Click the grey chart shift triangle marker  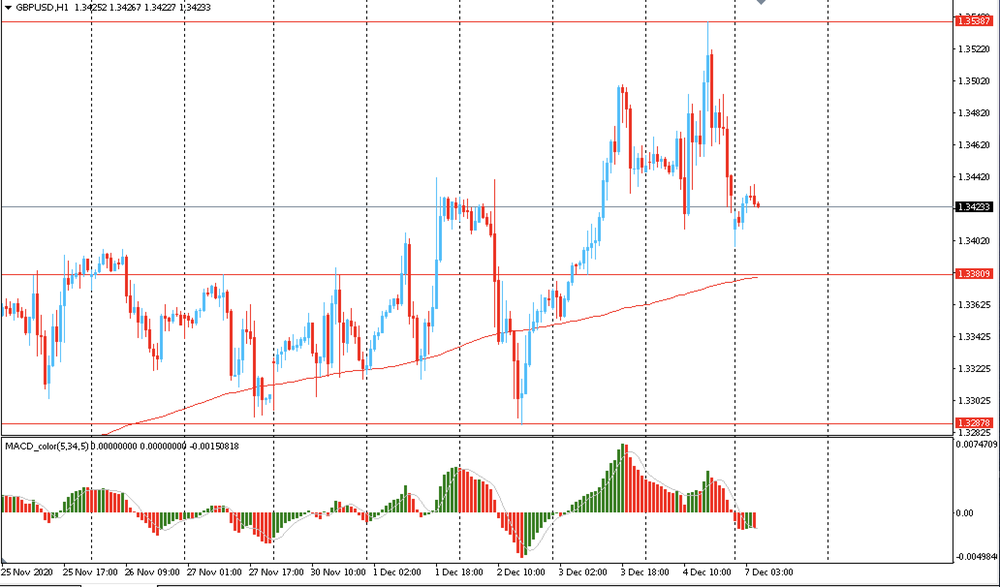coord(763,3)
